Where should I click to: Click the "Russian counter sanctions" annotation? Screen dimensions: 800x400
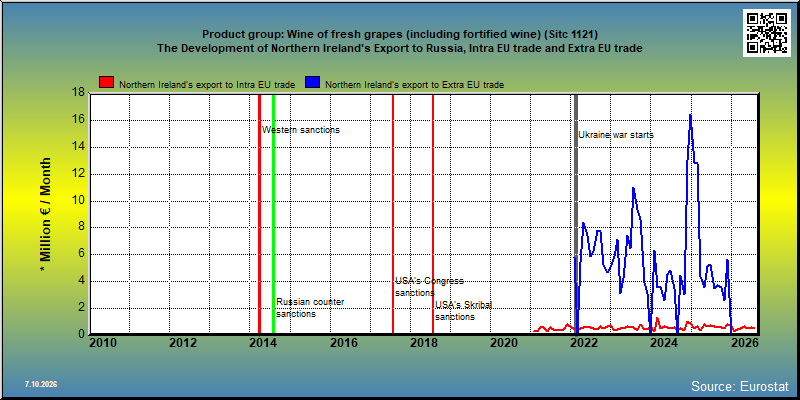coord(310,308)
